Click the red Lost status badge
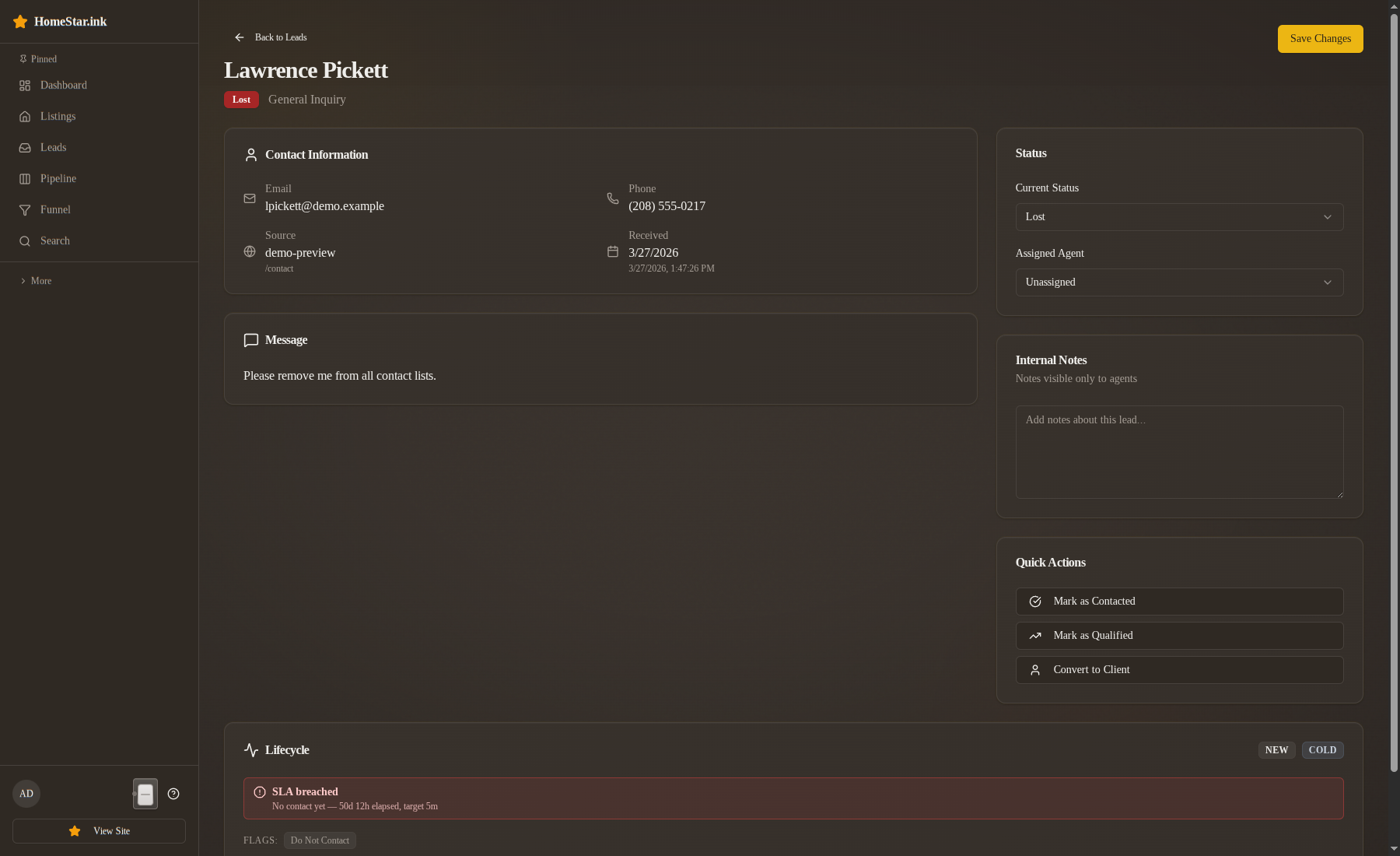The width and height of the screenshot is (1400, 856). 241,100
